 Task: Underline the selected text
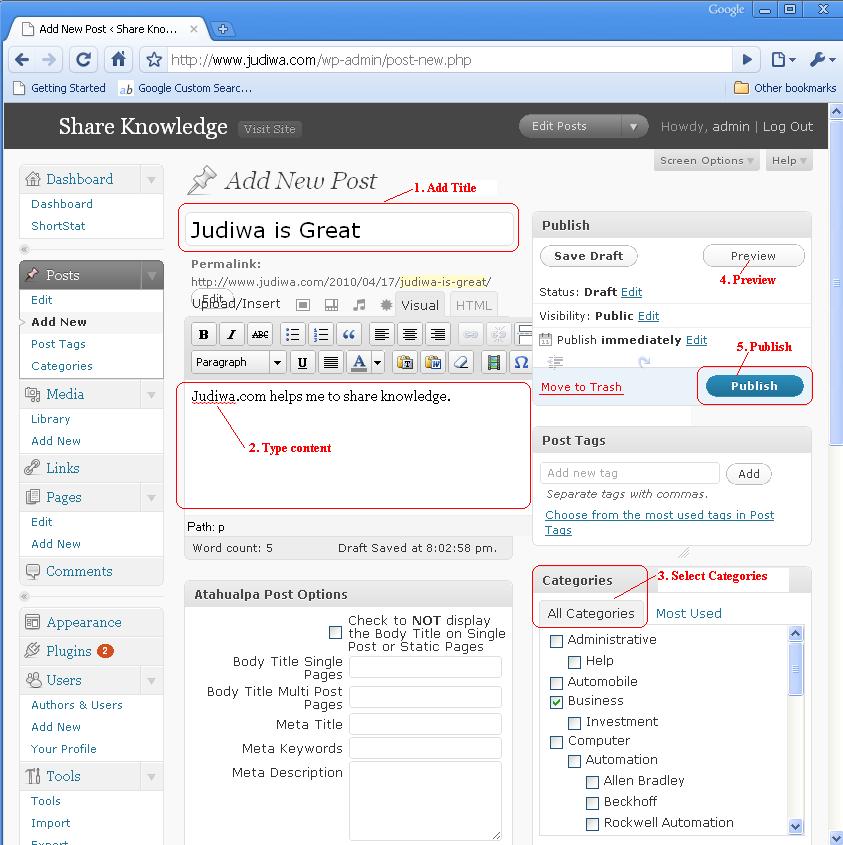302,362
